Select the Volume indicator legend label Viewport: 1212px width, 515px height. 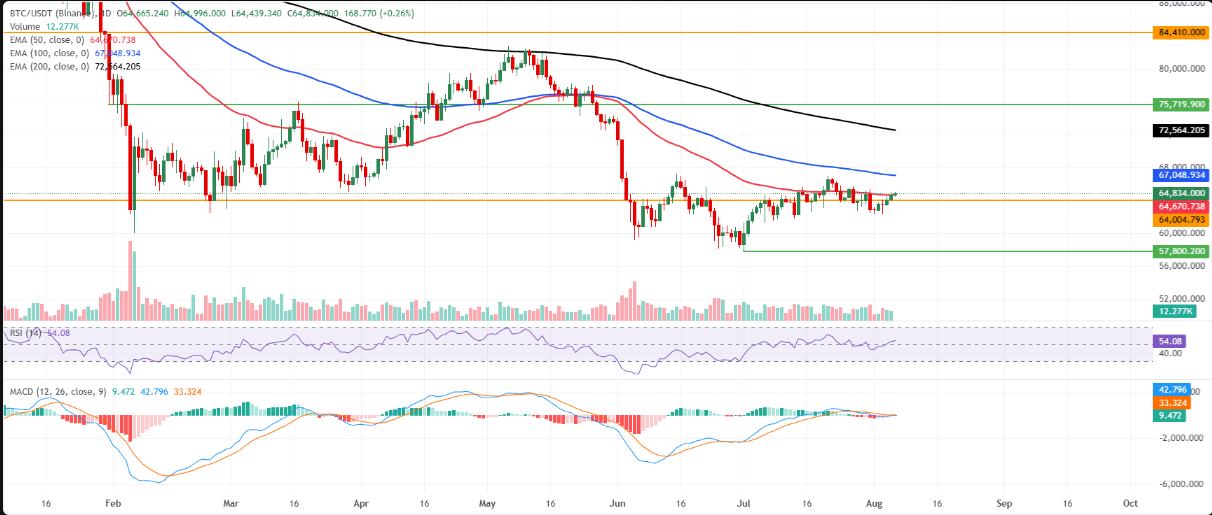click(23, 29)
